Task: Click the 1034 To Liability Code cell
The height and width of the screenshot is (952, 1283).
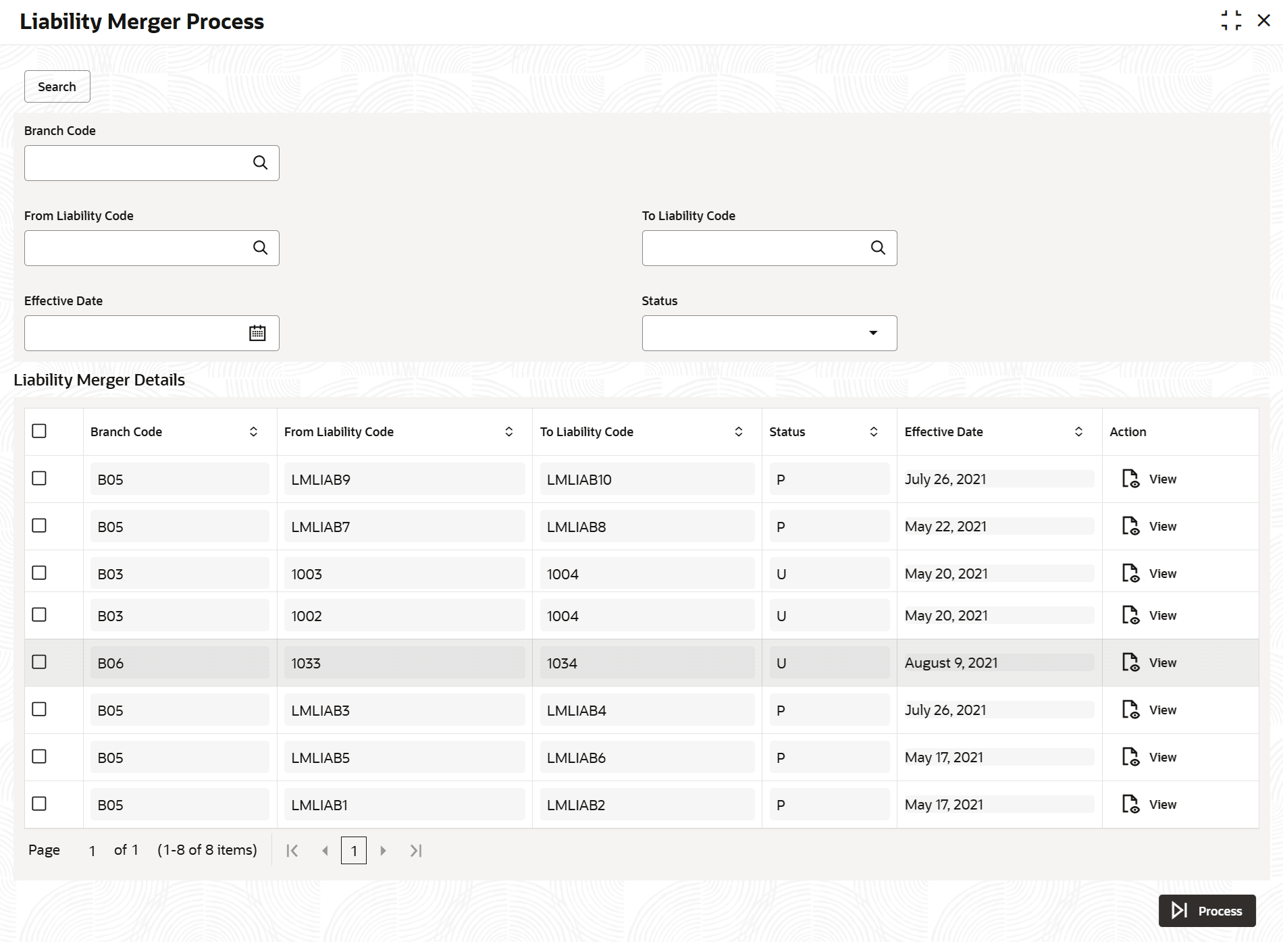Action: point(647,663)
